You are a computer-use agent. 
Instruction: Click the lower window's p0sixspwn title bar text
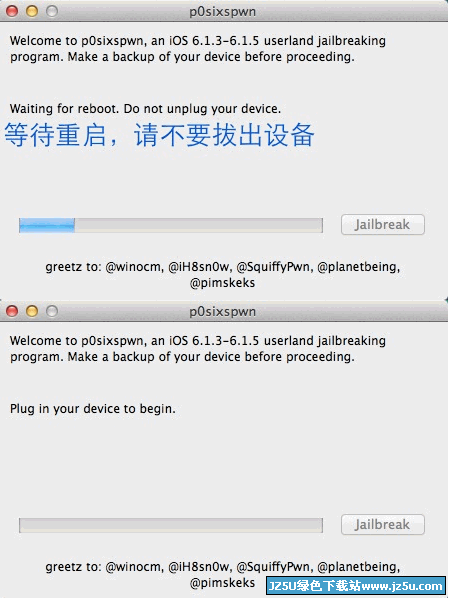click(x=223, y=312)
